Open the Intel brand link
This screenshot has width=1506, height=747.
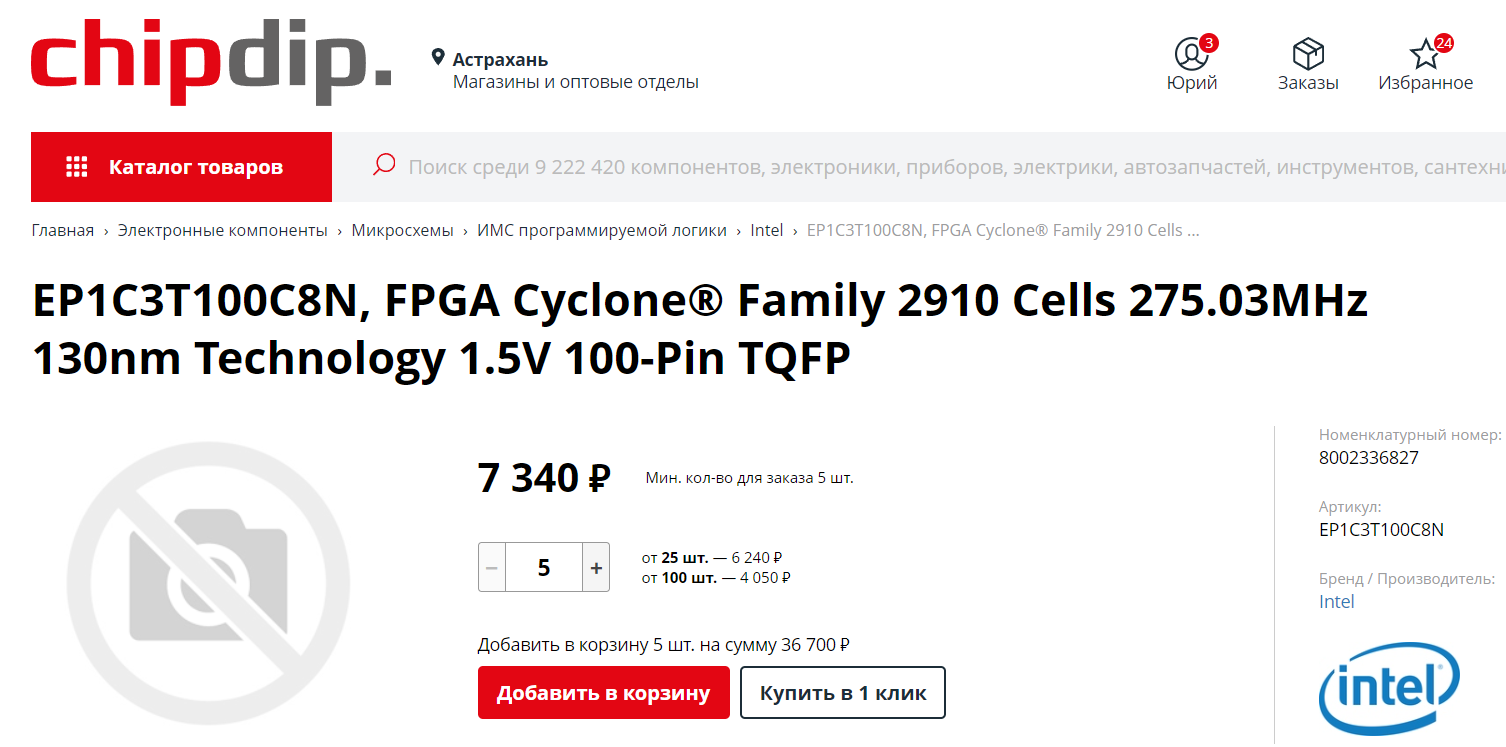click(x=1336, y=601)
